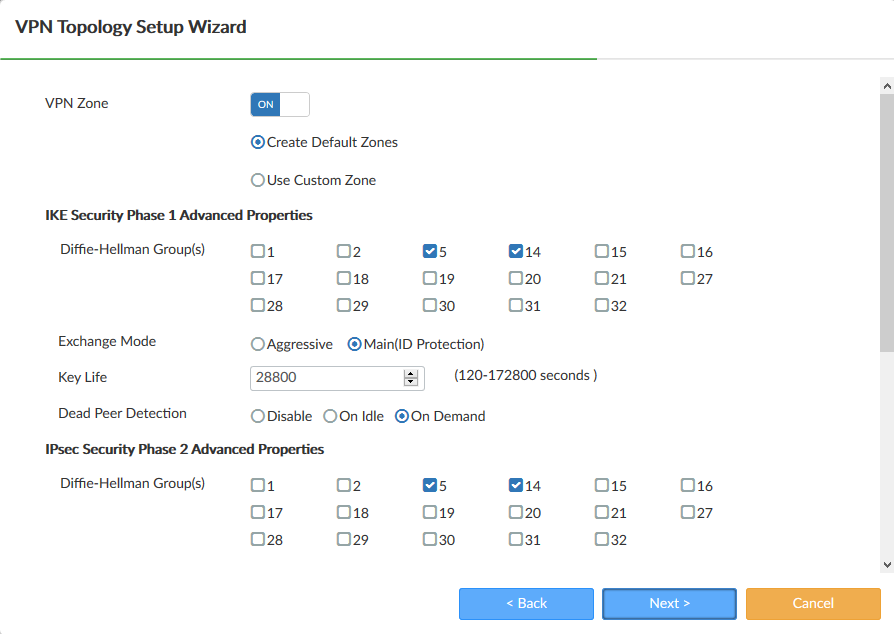Uncheck Diffie-Hellman Group 5 in Phase 1
894x634 pixels.
tap(428, 251)
